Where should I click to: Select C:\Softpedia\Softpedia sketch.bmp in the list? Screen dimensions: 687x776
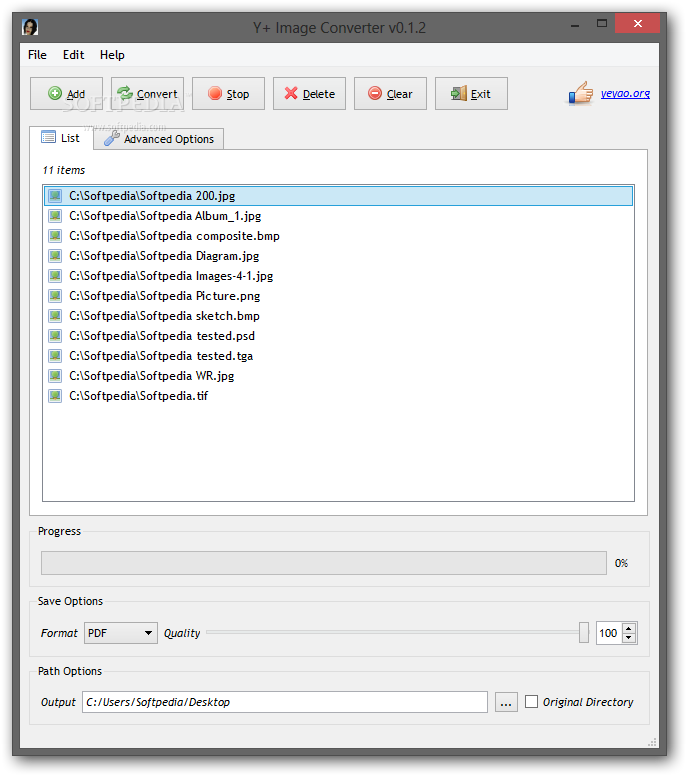click(x=339, y=316)
